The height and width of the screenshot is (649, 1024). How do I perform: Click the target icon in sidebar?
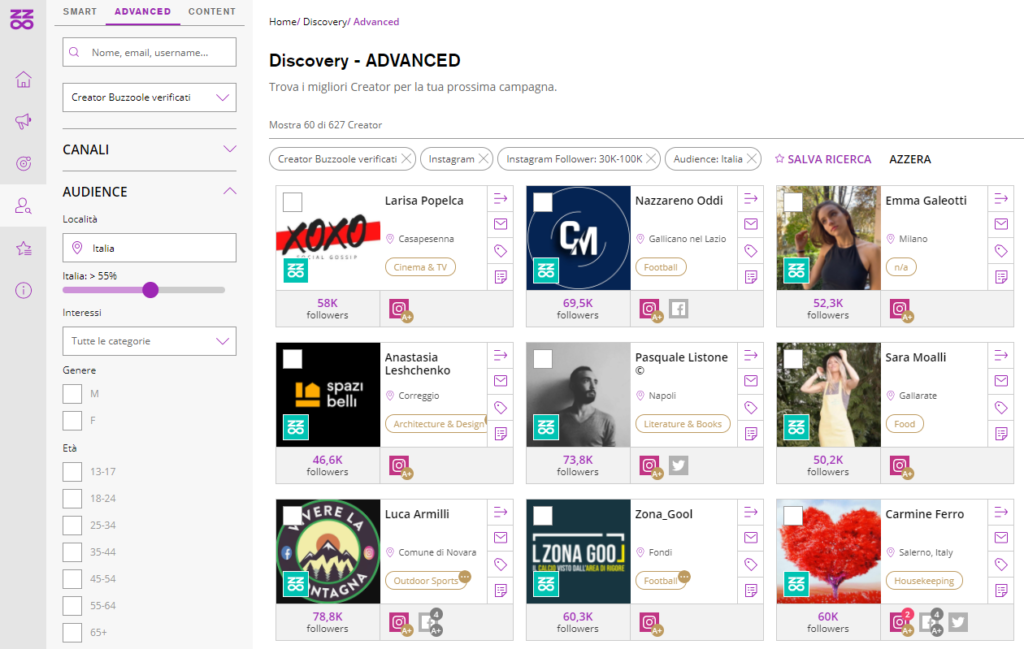[24, 163]
